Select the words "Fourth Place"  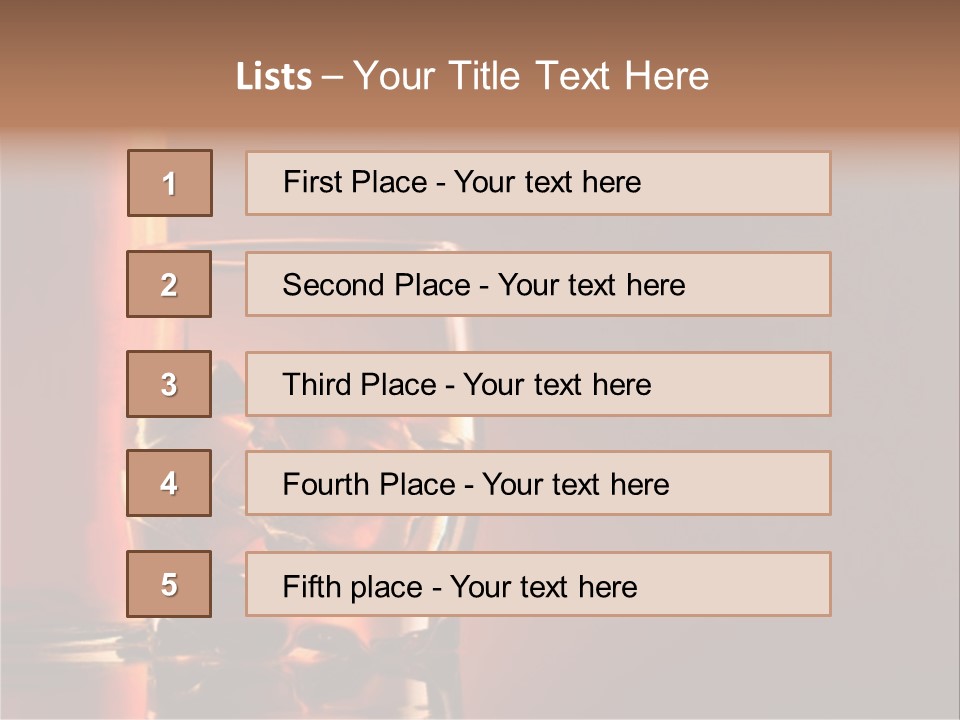[x=369, y=484]
